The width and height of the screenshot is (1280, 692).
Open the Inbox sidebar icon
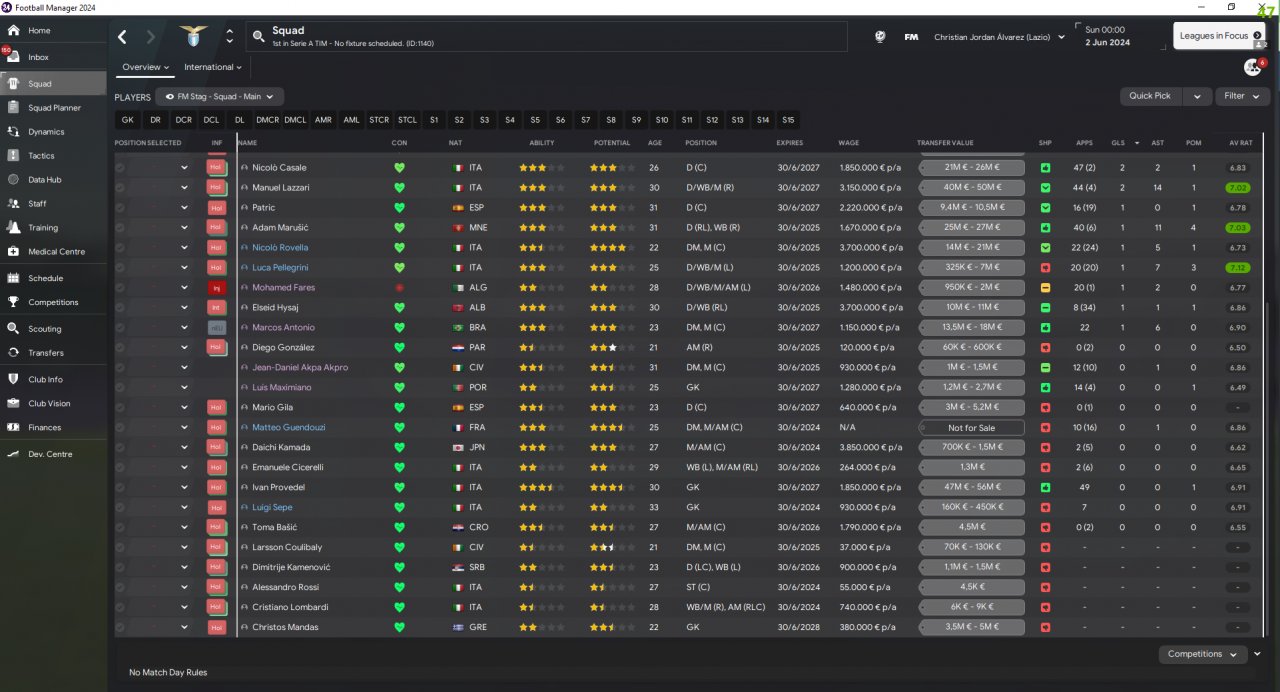point(13,57)
